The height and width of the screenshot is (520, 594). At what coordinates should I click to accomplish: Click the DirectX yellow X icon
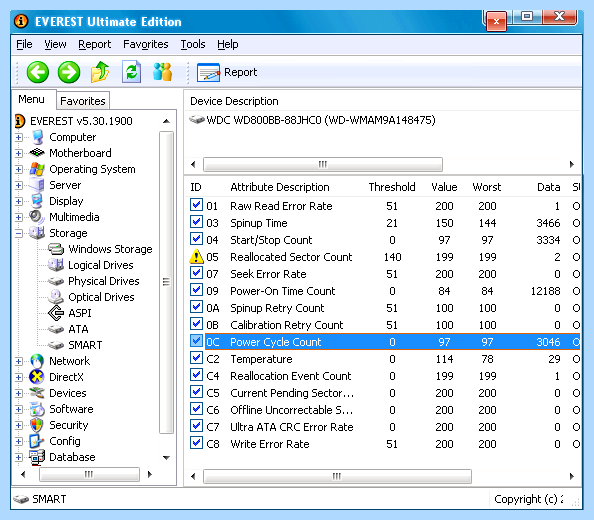37,377
